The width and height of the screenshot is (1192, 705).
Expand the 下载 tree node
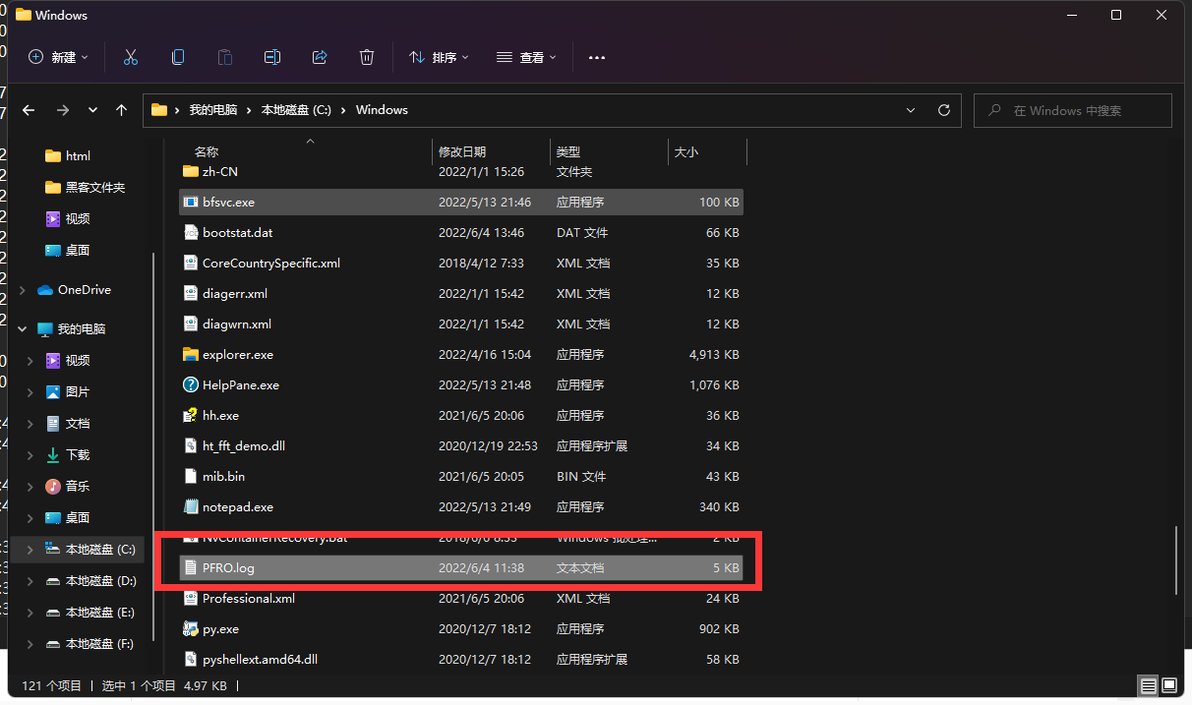point(30,455)
